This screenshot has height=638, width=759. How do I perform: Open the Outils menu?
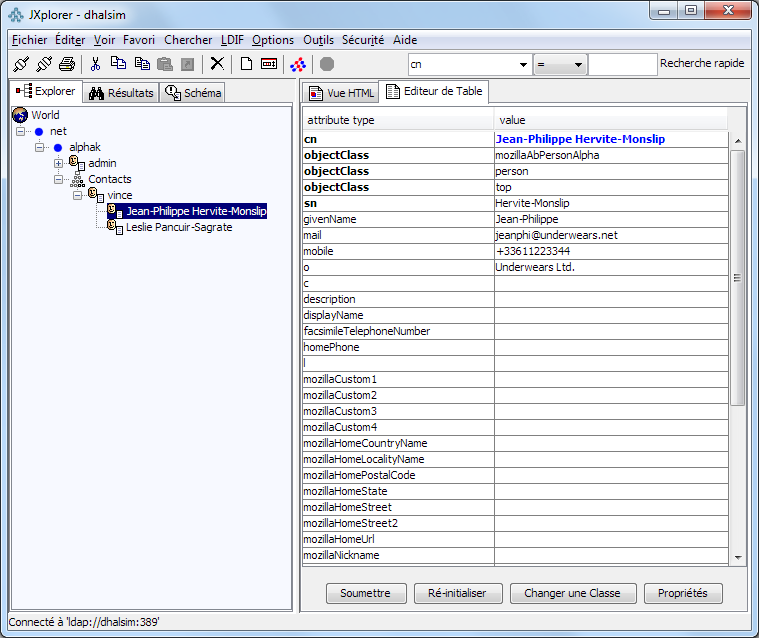[x=319, y=40]
